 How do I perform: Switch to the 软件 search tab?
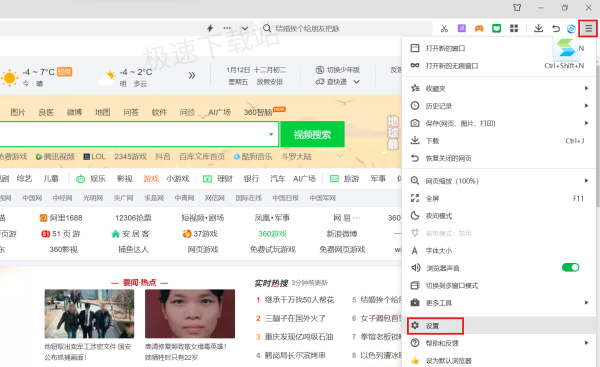(x=159, y=112)
